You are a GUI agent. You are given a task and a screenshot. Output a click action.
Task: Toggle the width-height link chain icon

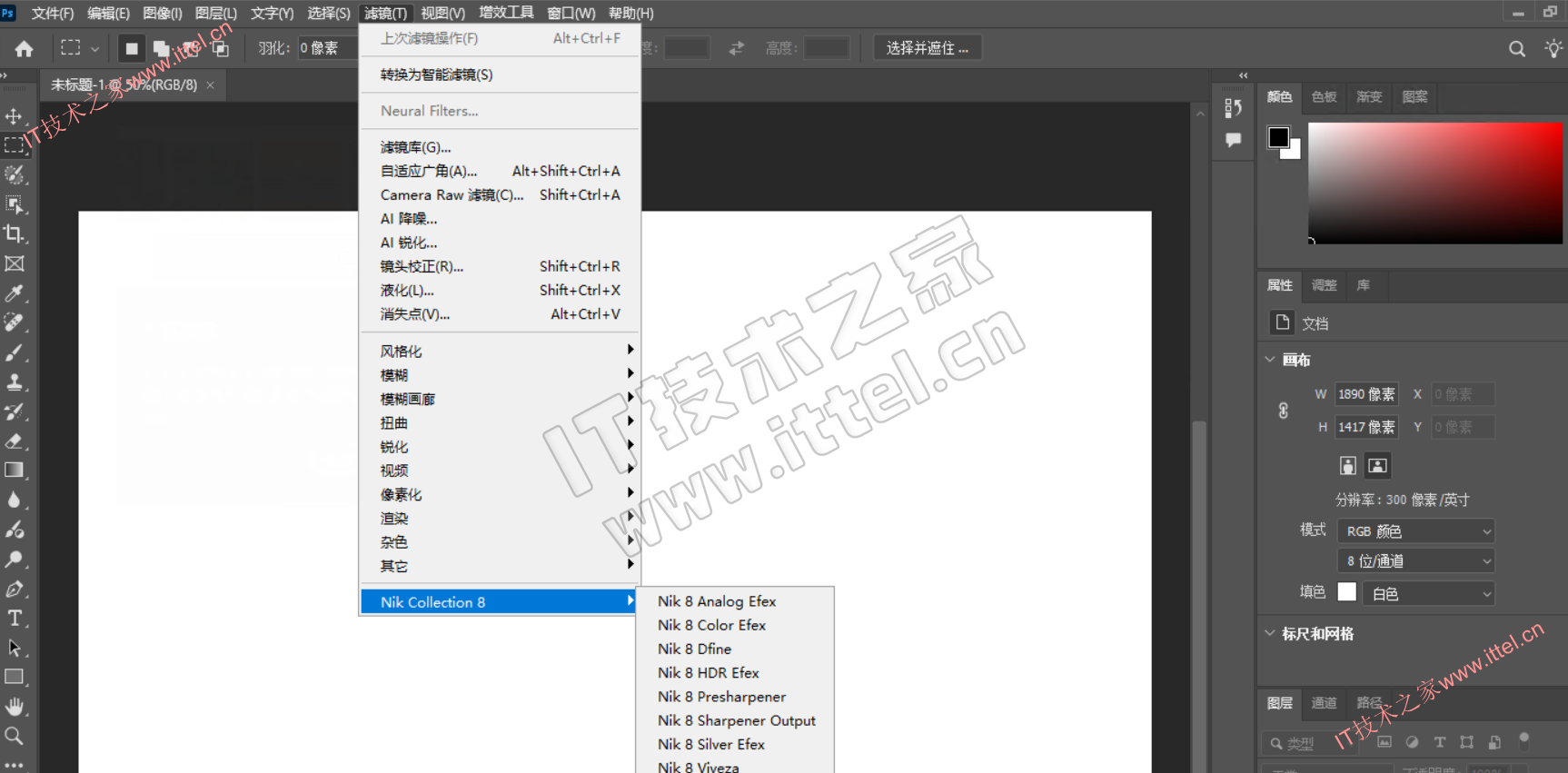click(1283, 411)
